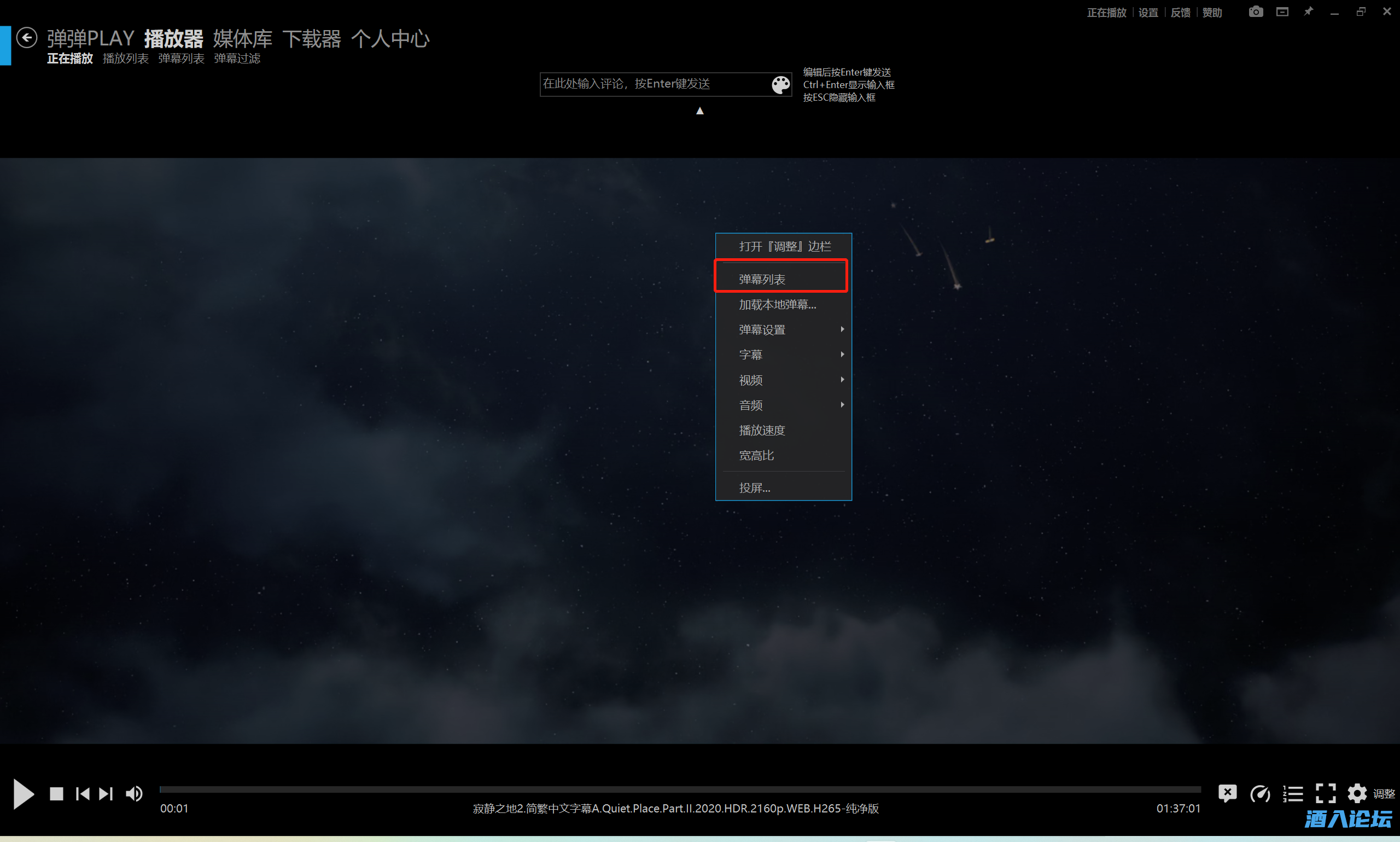Select 弹幕列表 in the context menu
1400x842 pixels.
(762, 279)
